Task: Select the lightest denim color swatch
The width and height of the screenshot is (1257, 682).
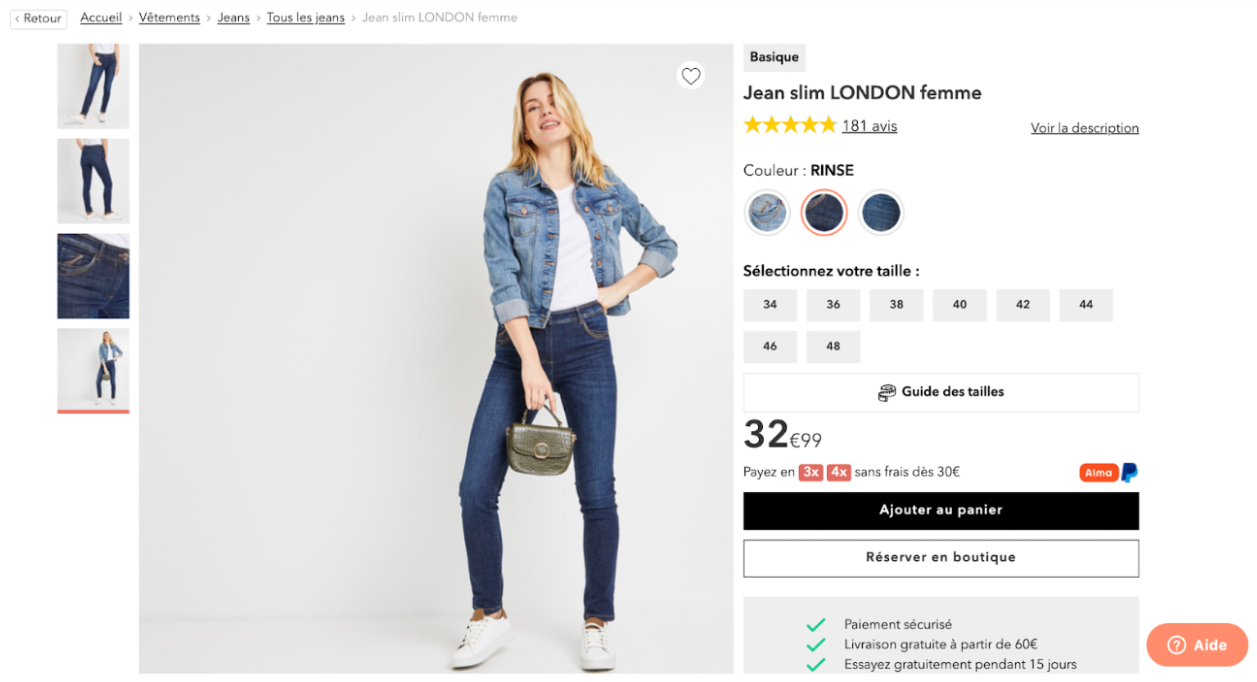Action: click(x=767, y=212)
